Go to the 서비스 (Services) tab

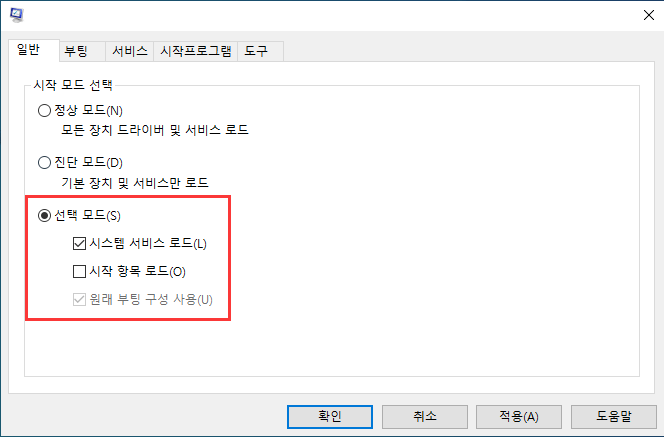(130, 51)
